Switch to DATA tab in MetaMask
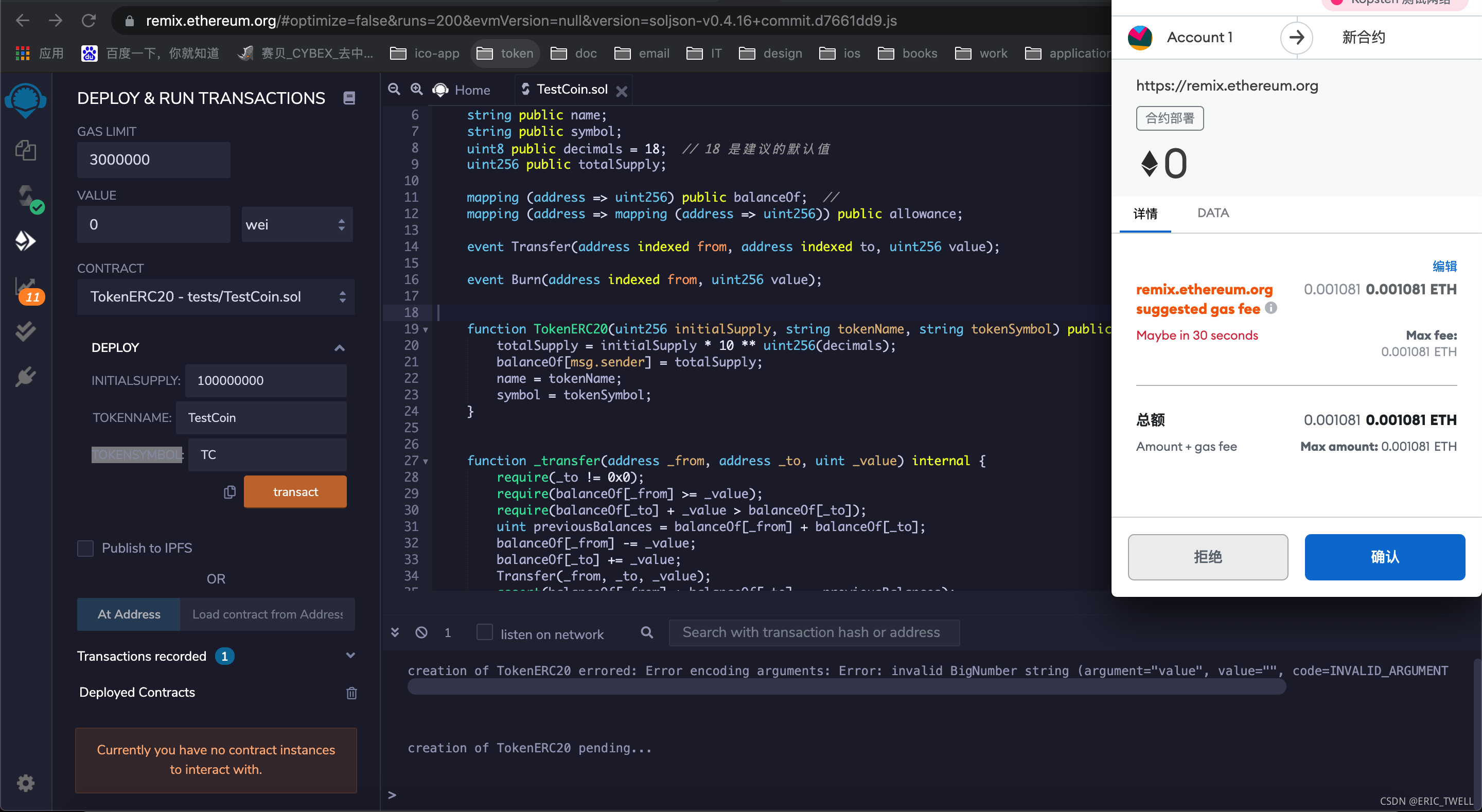 coord(1213,213)
